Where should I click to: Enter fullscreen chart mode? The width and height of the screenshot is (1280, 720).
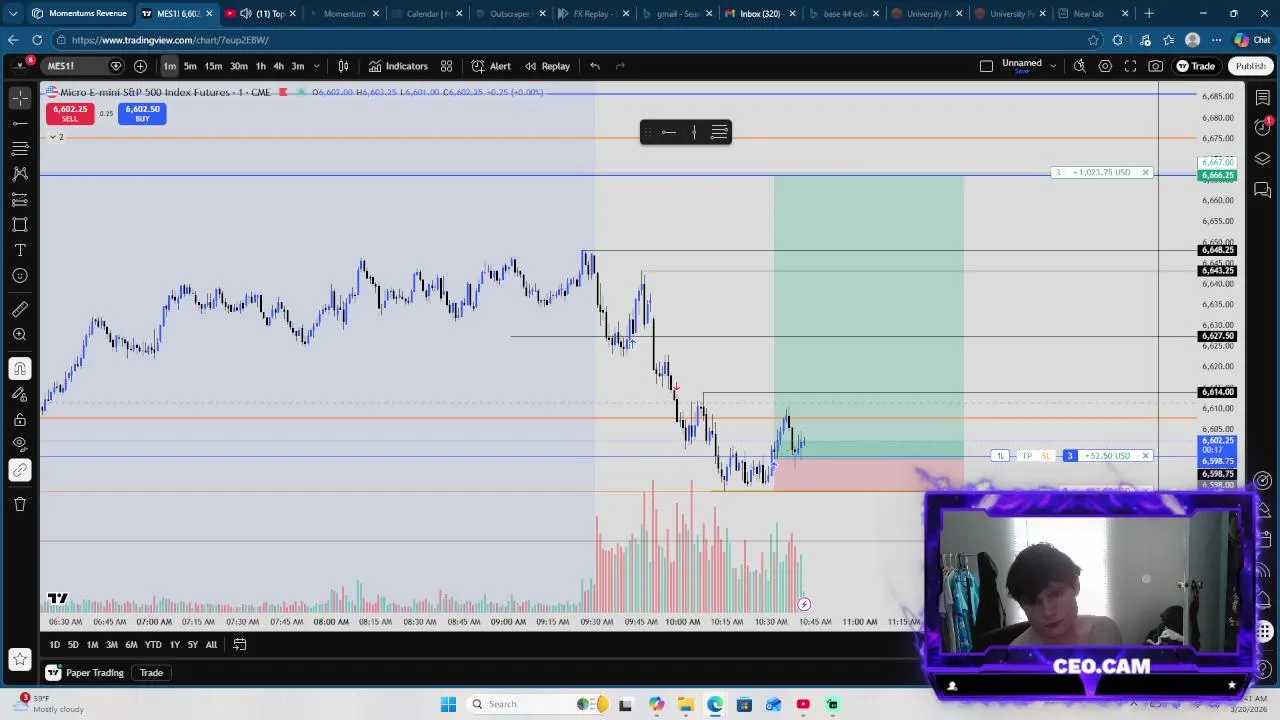pos(1130,66)
